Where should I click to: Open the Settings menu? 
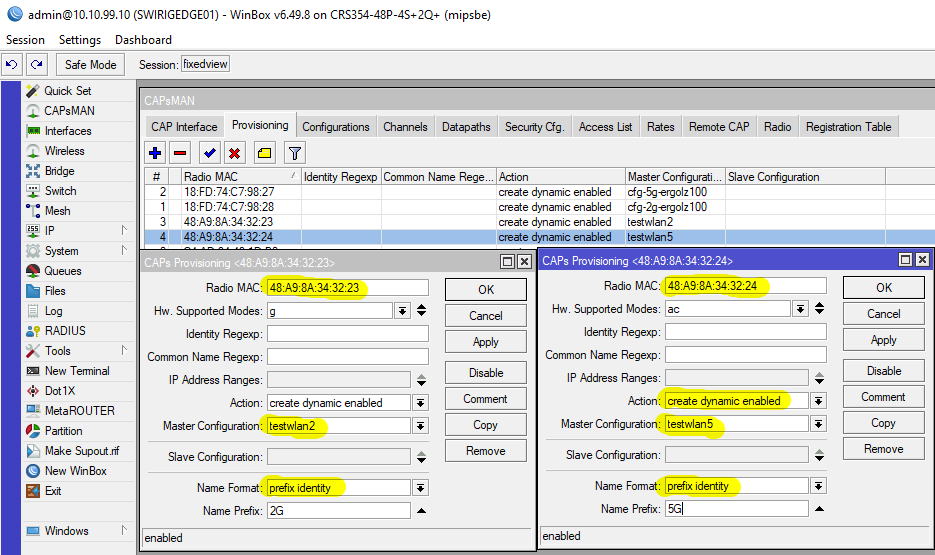(x=80, y=40)
